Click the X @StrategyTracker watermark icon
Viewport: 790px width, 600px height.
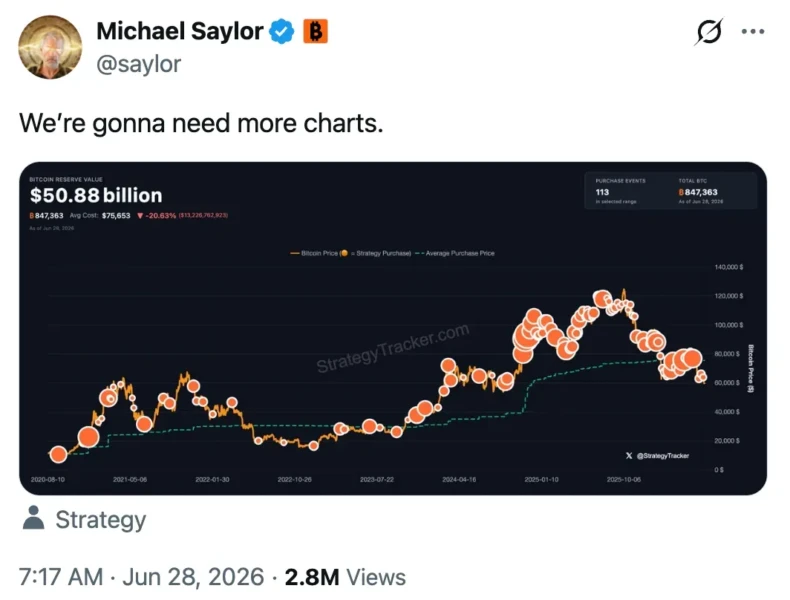pyautogui.click(x=629, y=455)
